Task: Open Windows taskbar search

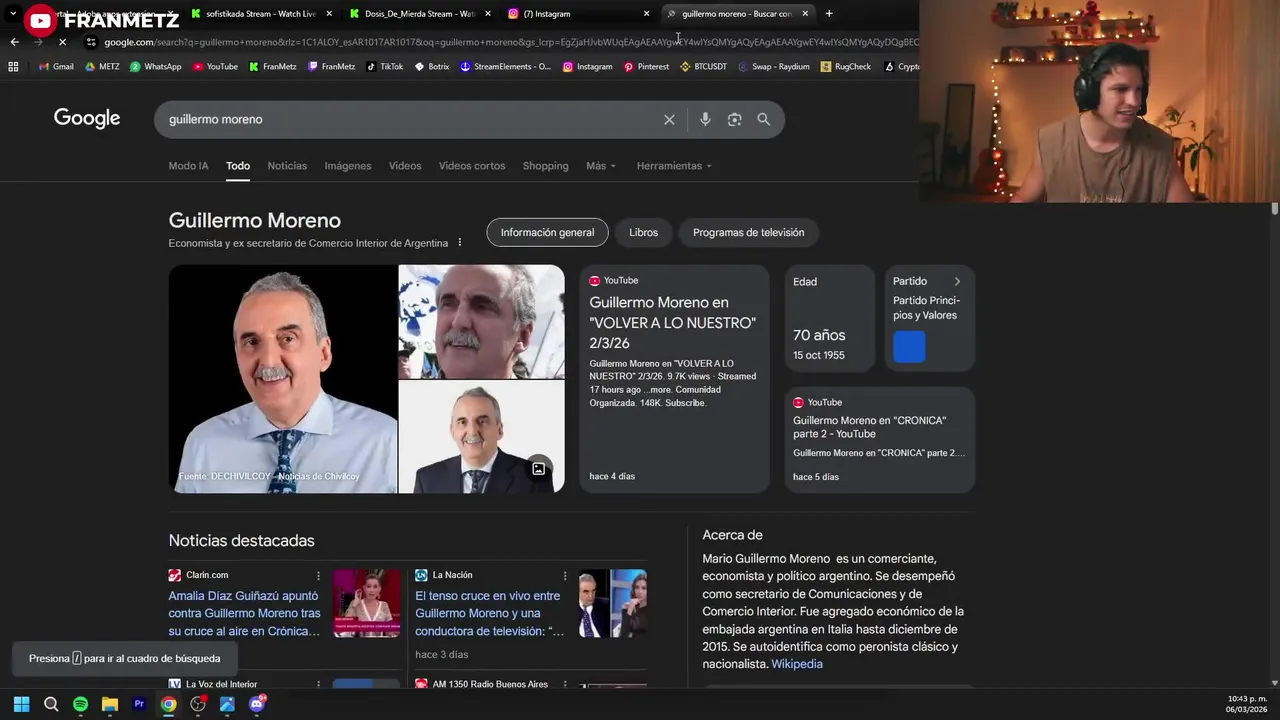Action: coord(51,704)
